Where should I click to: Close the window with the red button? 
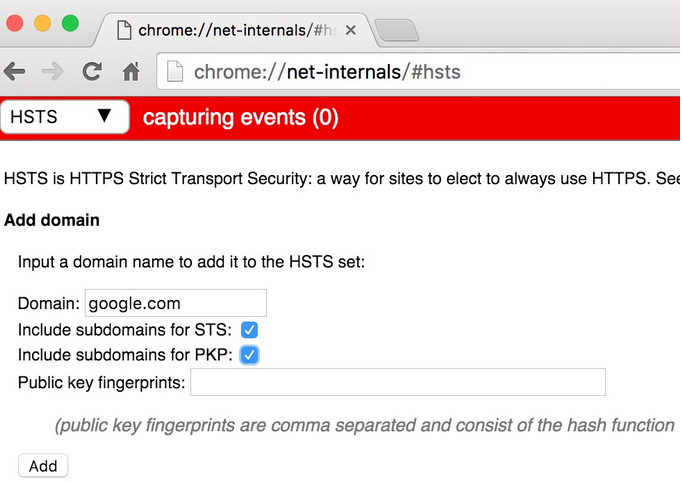[x=18, y=23]
